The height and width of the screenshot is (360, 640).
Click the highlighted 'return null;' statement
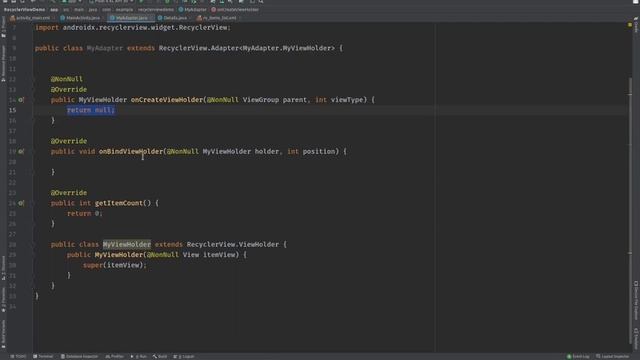pos(91,110)
